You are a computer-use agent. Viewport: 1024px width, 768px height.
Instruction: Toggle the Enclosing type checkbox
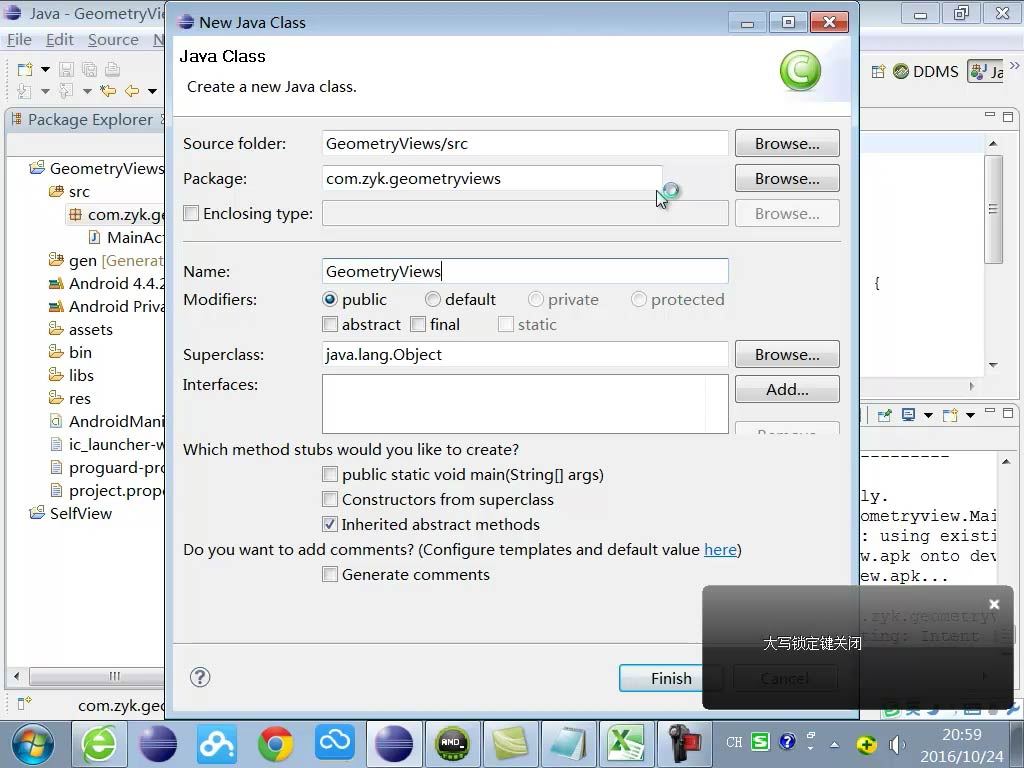[191, 214]
